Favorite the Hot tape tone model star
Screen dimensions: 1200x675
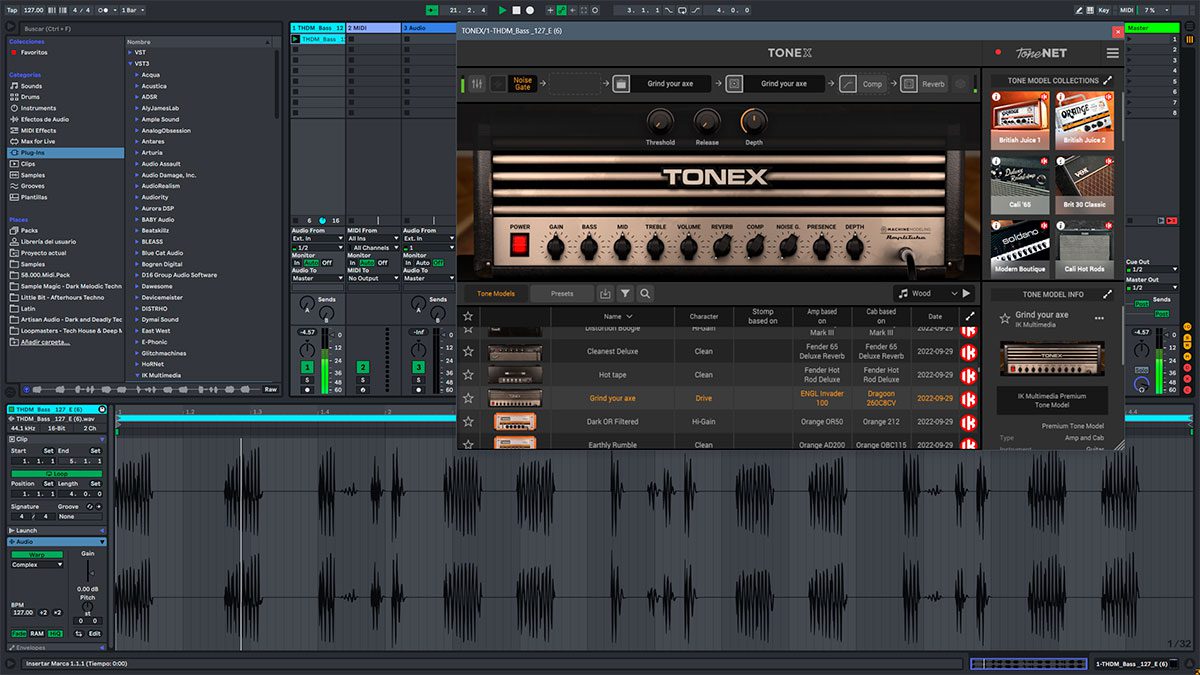point(468,375)
